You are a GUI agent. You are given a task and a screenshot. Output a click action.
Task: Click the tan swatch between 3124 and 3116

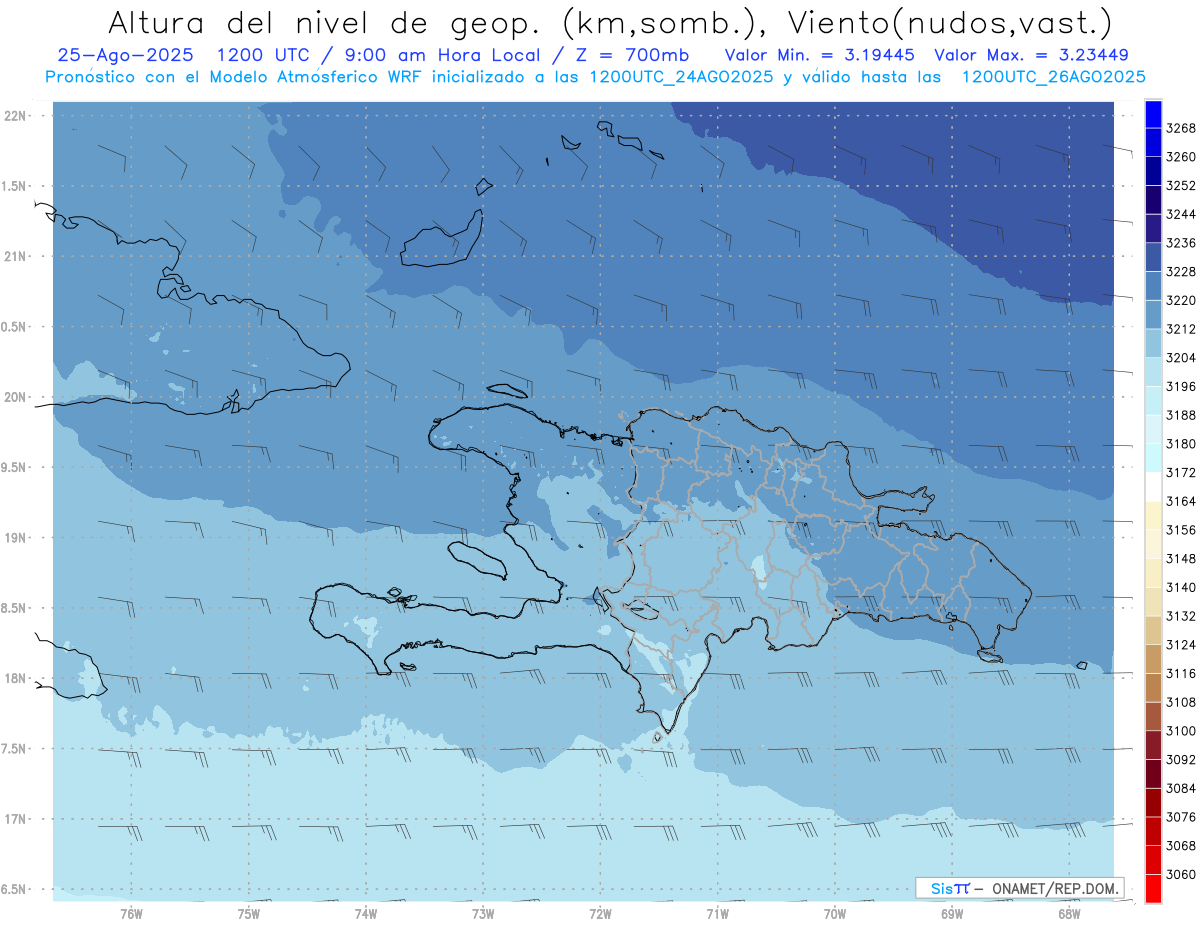(1152, 659)
